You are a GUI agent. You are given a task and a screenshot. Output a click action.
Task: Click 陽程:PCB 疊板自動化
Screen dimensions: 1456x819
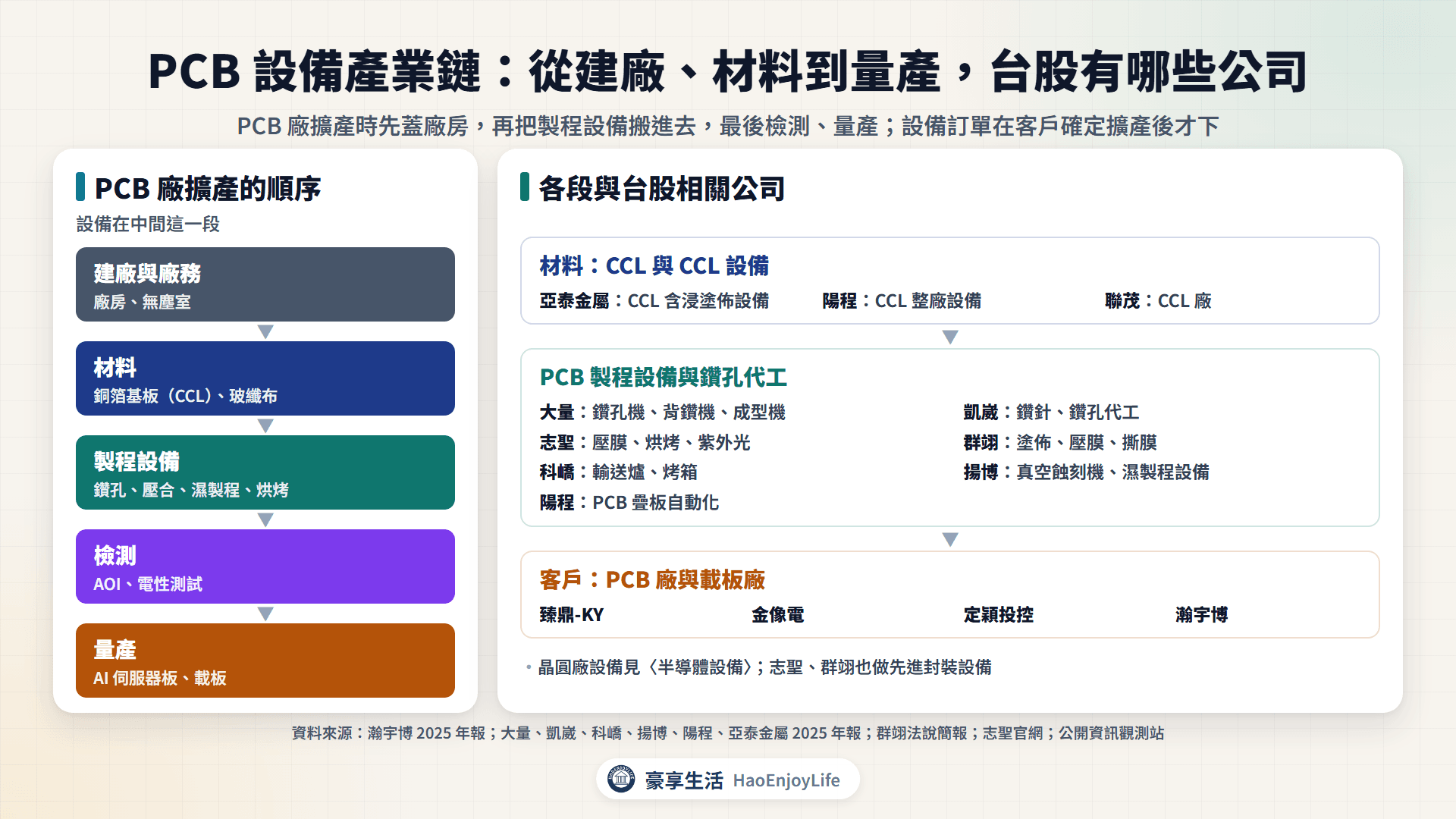[x=629, y=503]
